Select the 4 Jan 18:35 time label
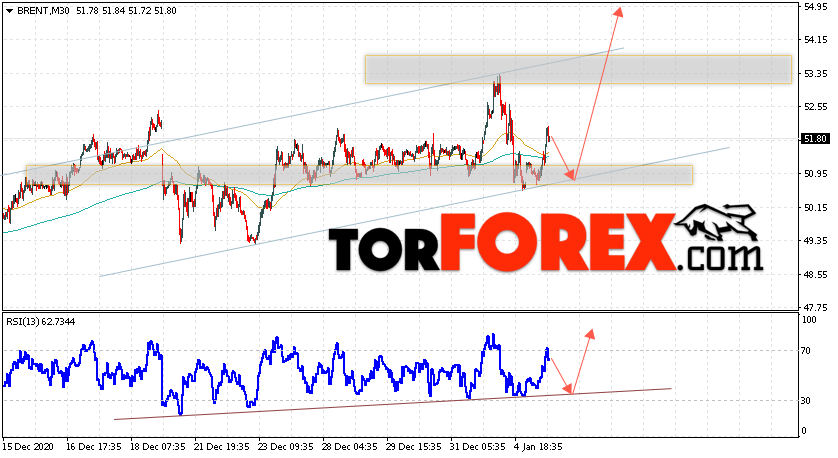This screenshot has width=838, height=458. tap(539, 447)
